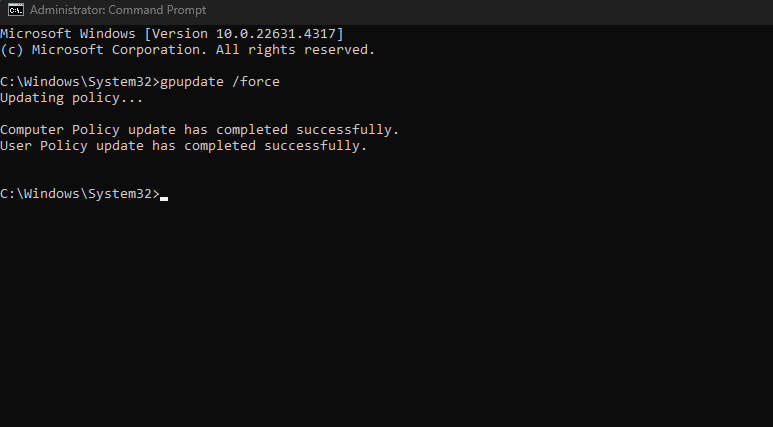
Task: Click the /force switch text
Action: click(x=255, y=81)
